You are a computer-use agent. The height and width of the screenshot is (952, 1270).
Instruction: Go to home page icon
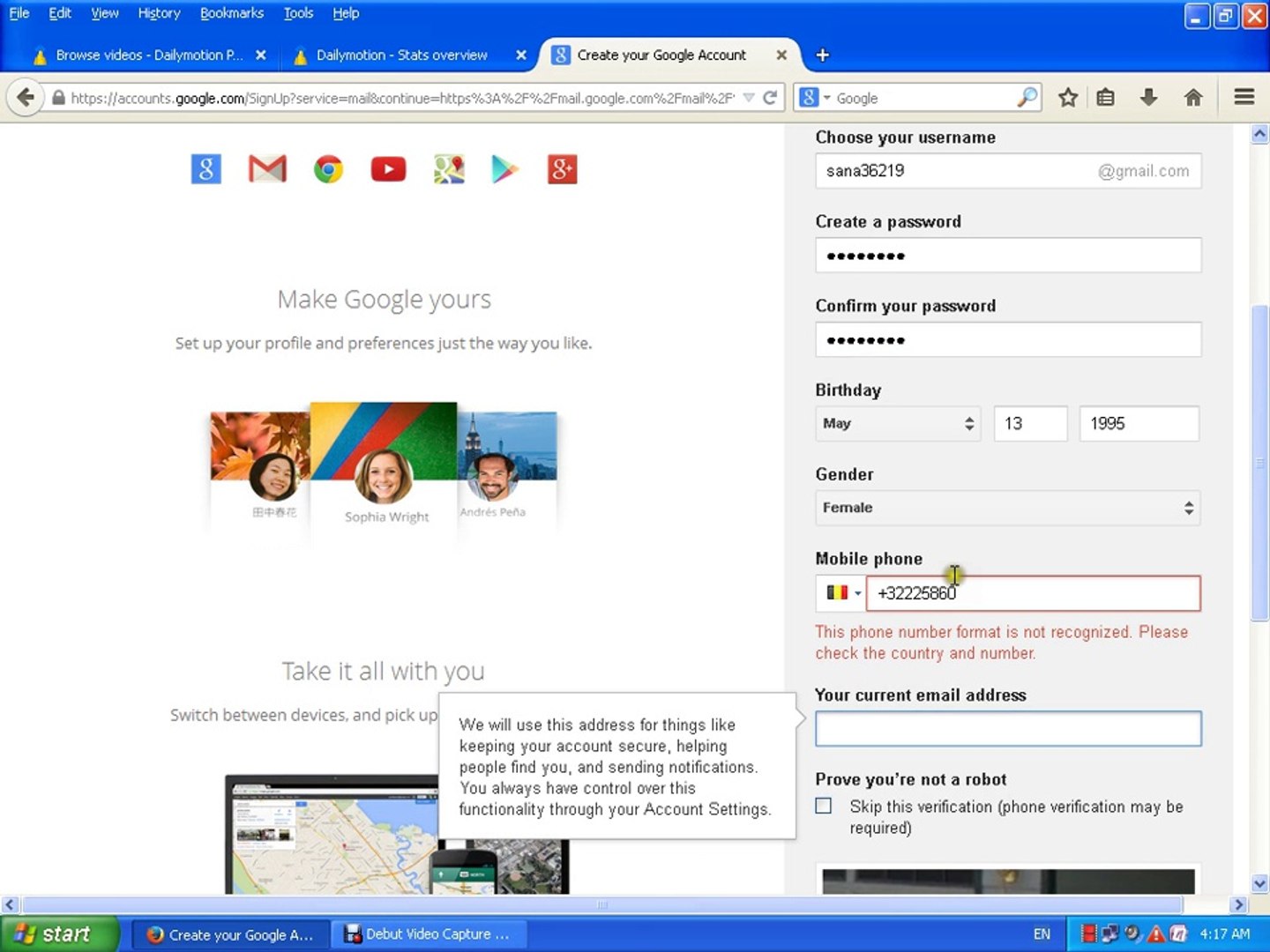tap(1193, 98)
